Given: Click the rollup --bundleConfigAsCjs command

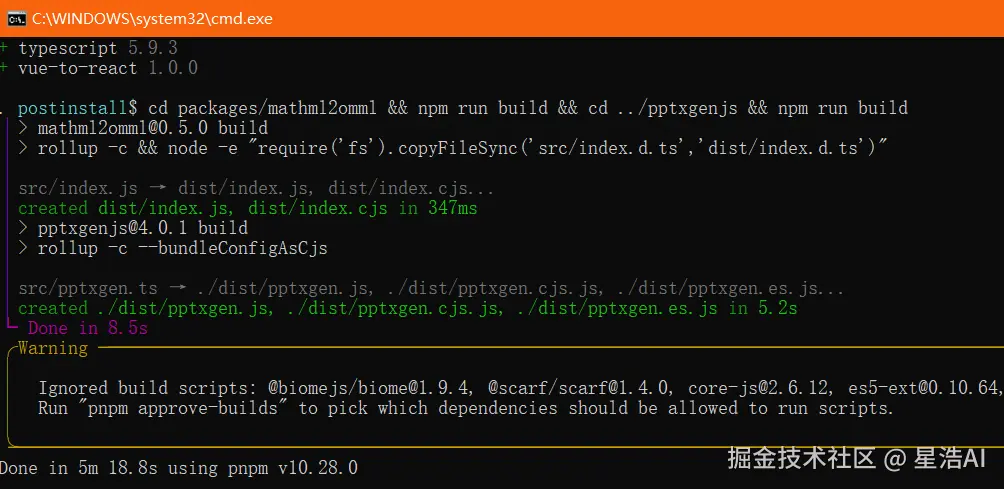Looking at the screenshot, I should pyautogui.click(x=182, y=248).
